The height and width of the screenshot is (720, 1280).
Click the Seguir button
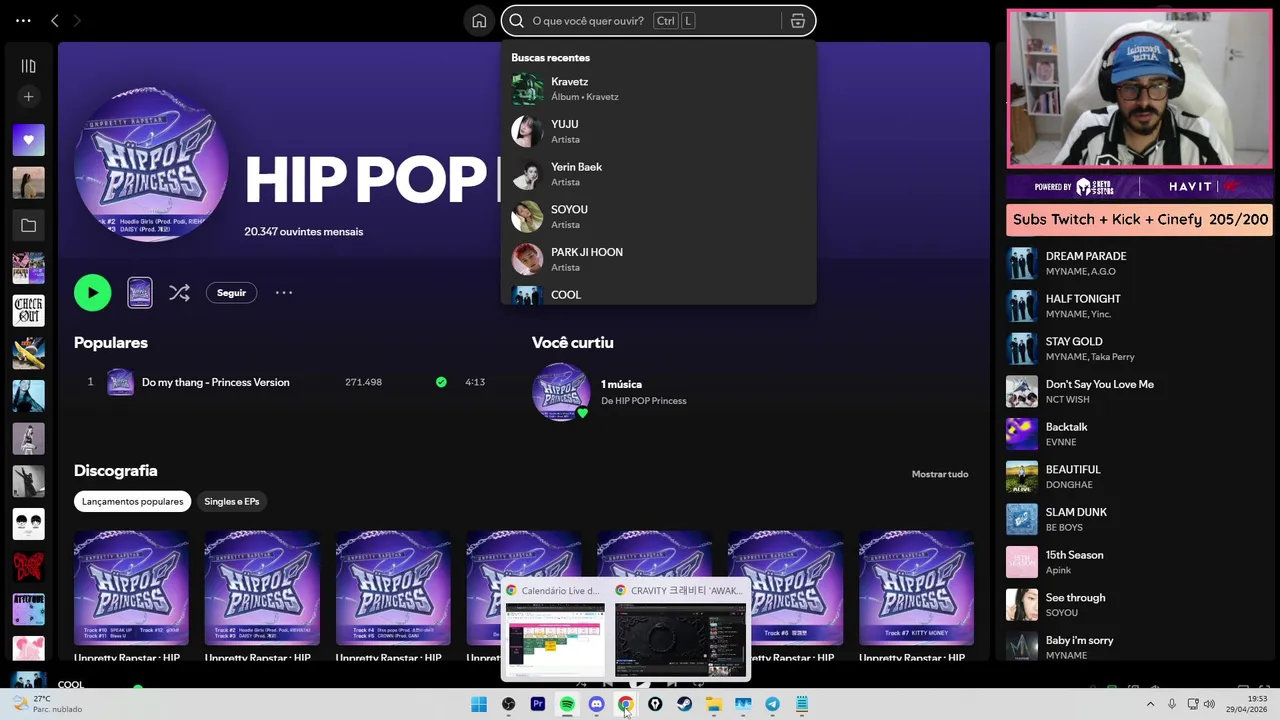coord(231,293)
